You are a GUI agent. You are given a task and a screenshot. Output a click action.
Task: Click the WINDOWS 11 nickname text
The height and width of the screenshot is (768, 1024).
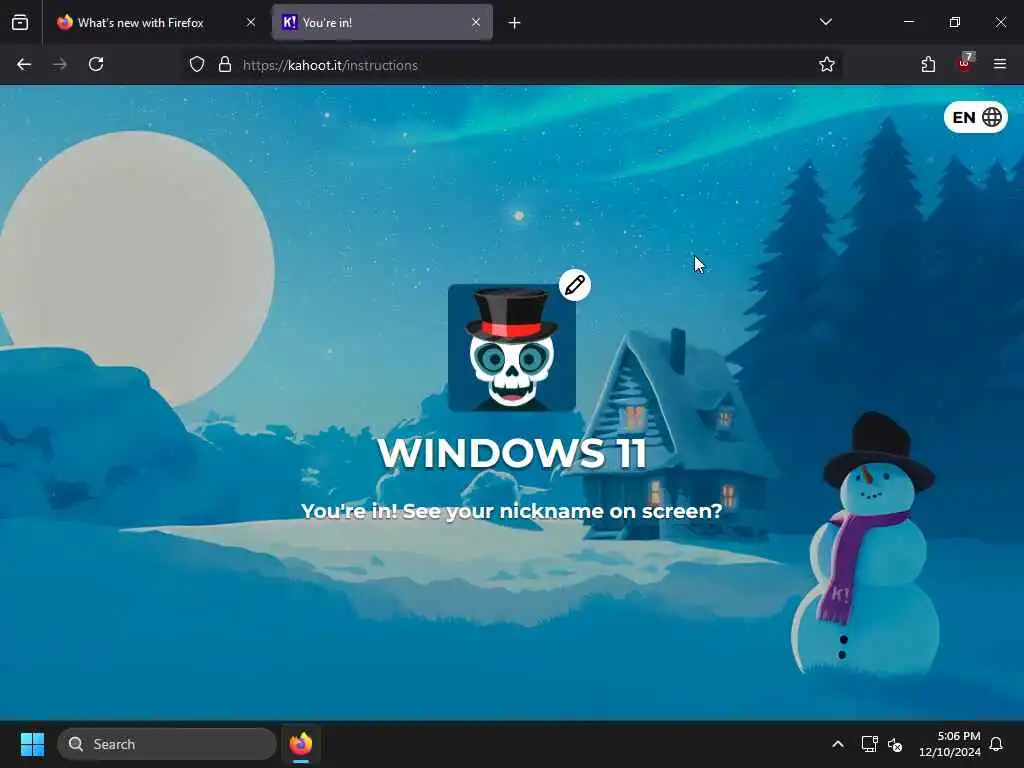(512, 452)
